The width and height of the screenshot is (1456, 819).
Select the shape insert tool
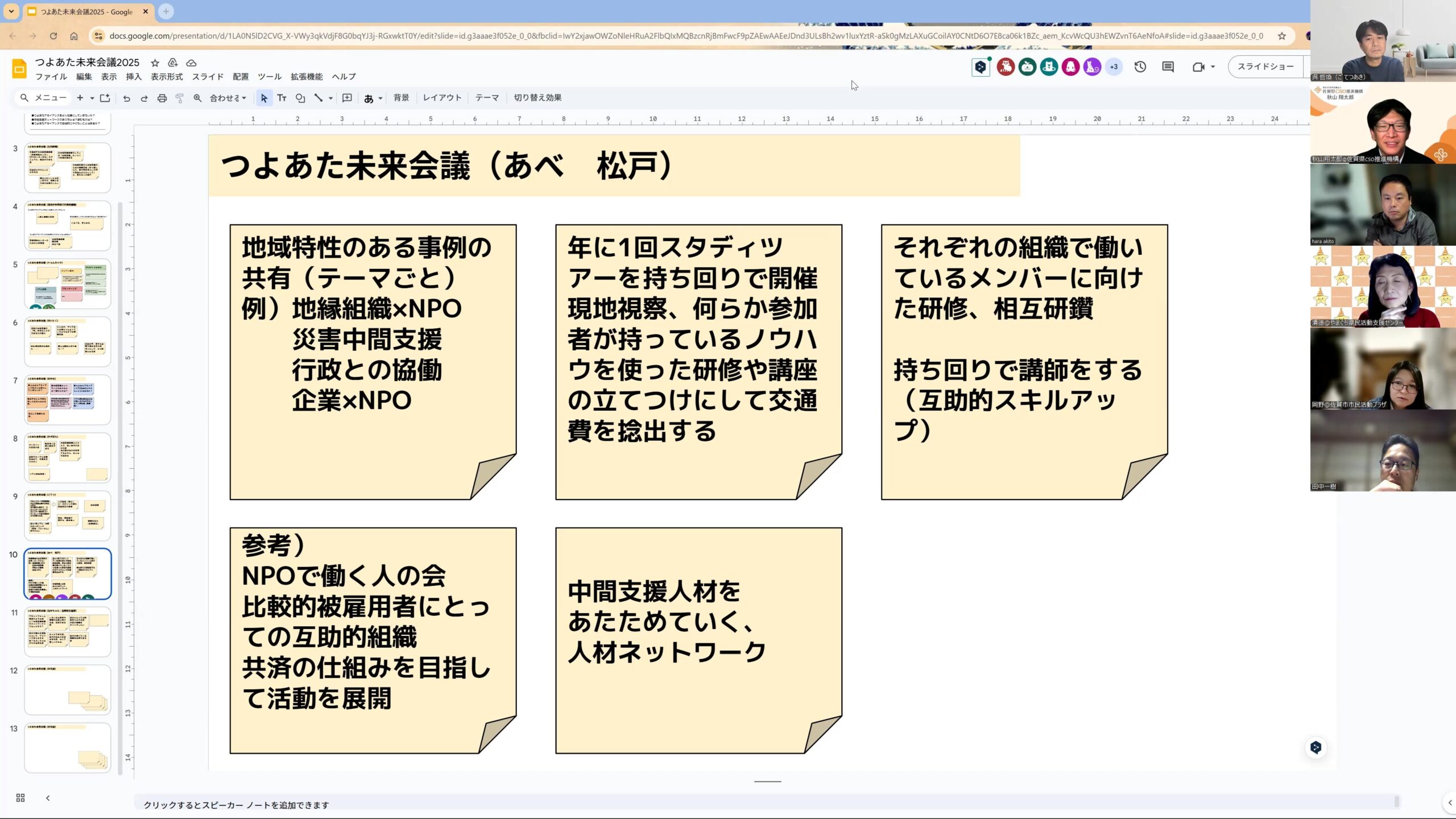[300, 98]
